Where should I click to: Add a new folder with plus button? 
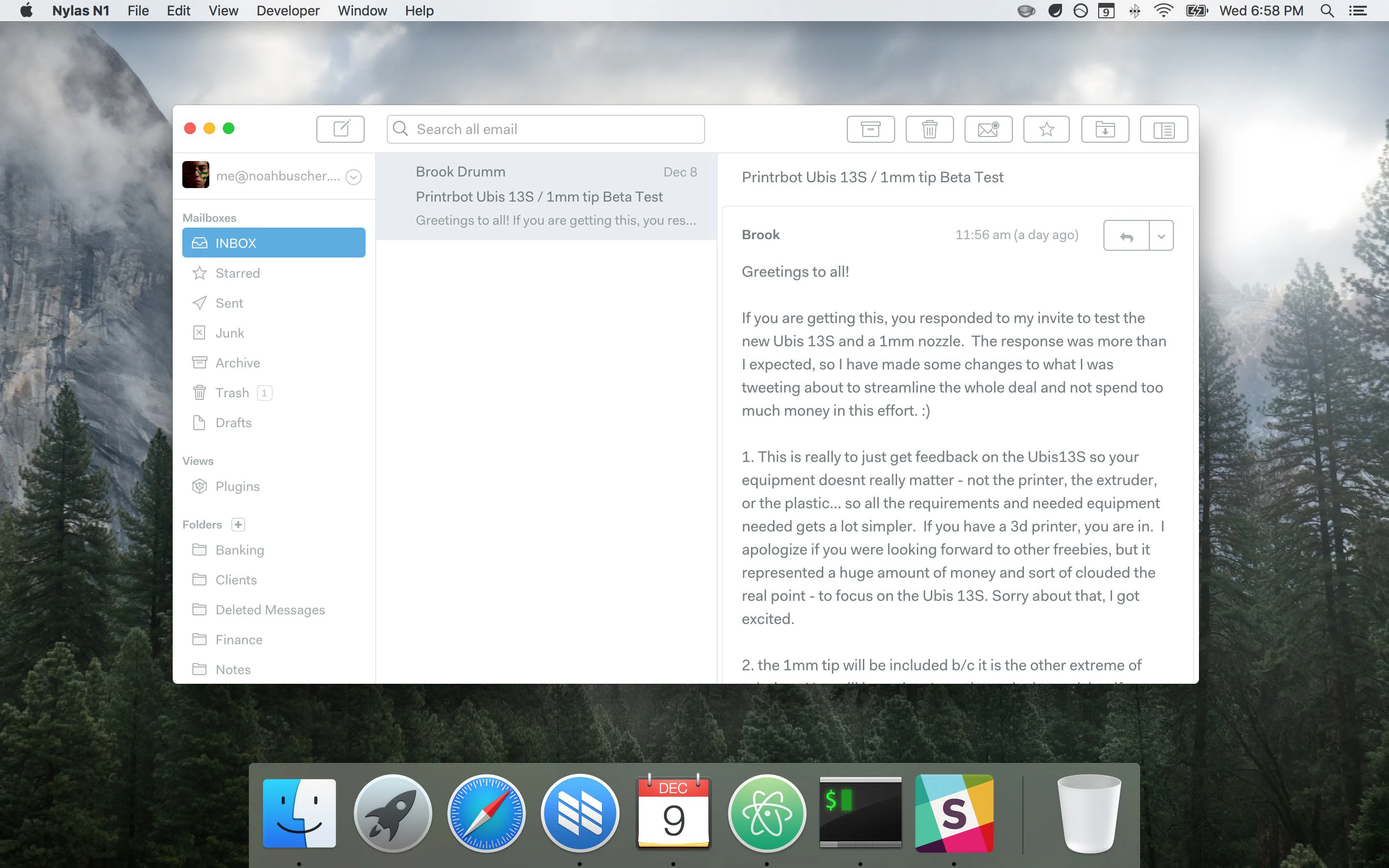[x=238, y=524]
